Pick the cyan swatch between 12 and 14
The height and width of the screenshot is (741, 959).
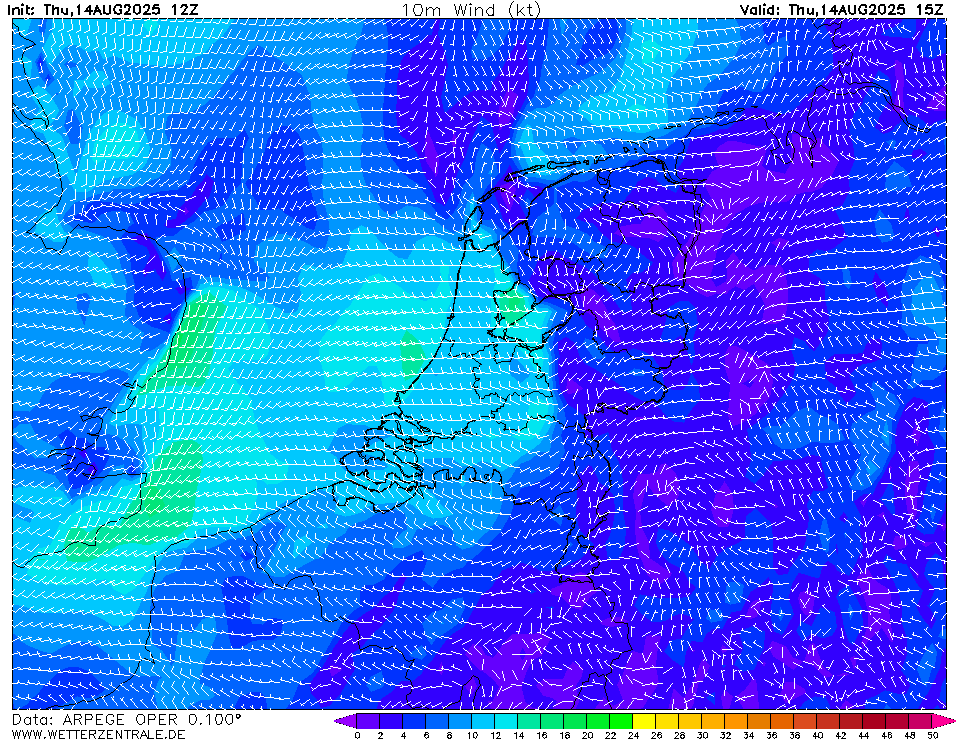click(506, 721)
